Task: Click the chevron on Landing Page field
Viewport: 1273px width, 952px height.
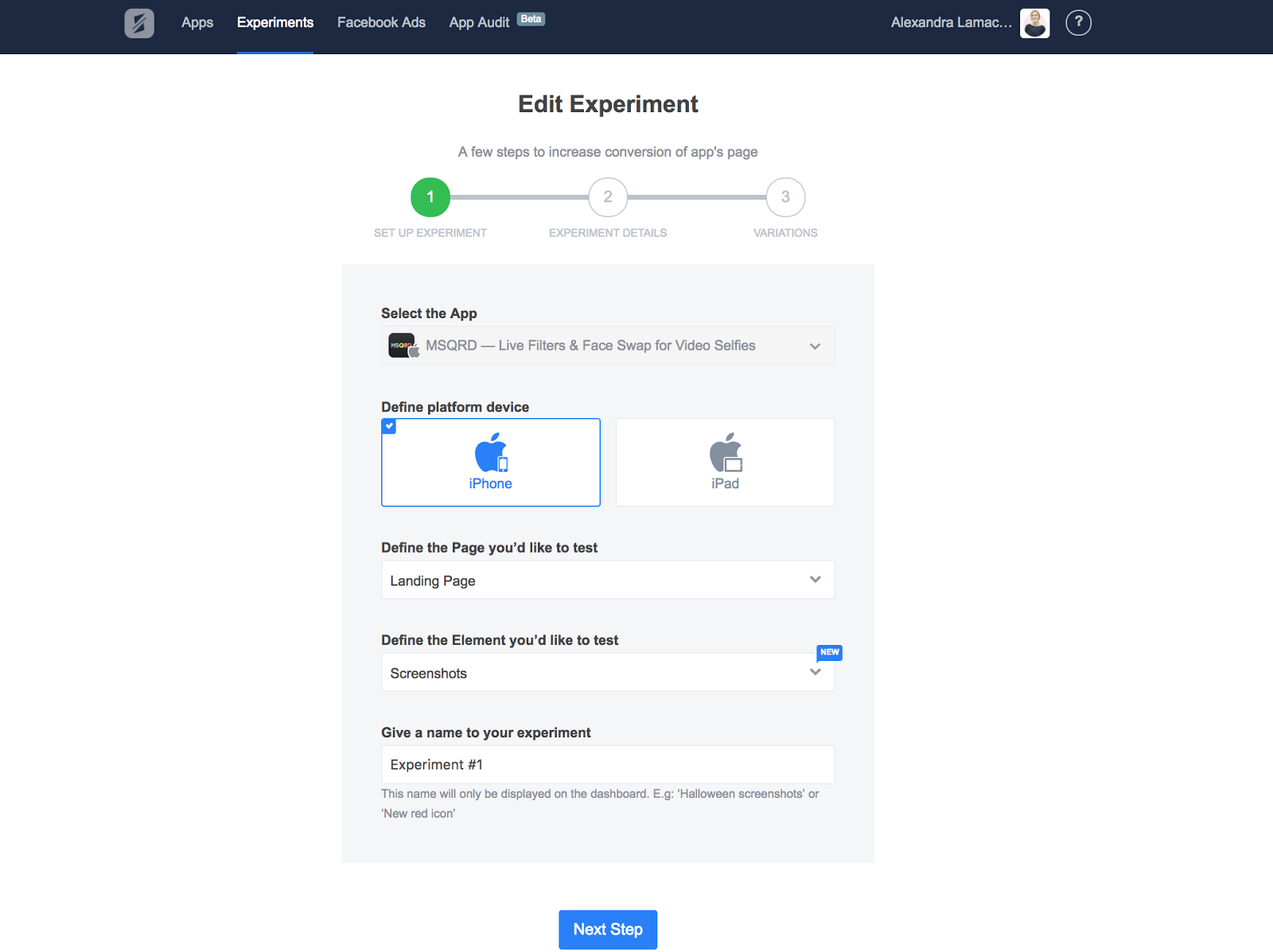Action: click(815, 579)
